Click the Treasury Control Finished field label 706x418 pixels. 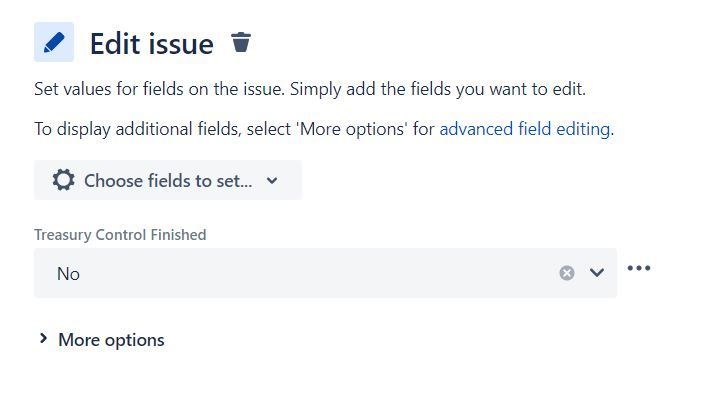coord(120,235)
